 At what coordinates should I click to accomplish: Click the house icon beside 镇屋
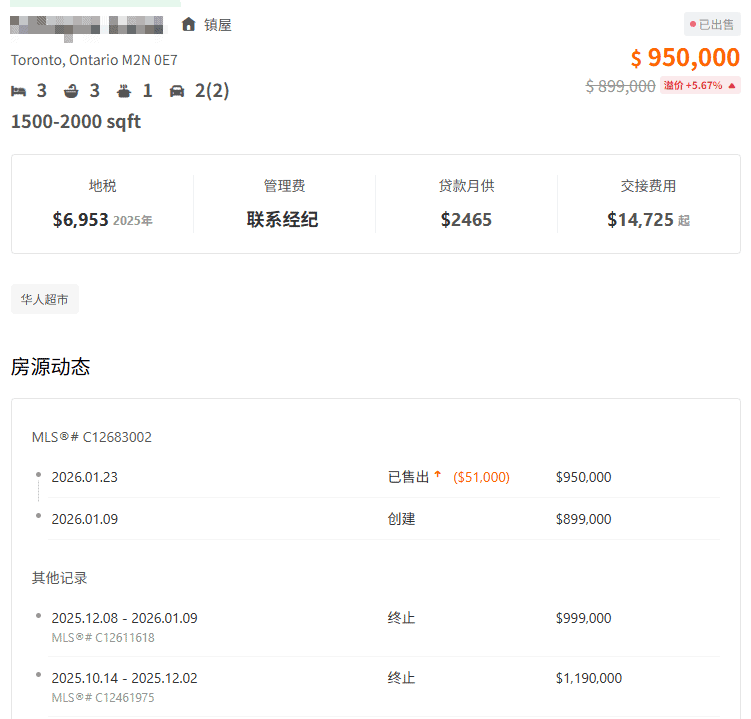click(188, 24)
